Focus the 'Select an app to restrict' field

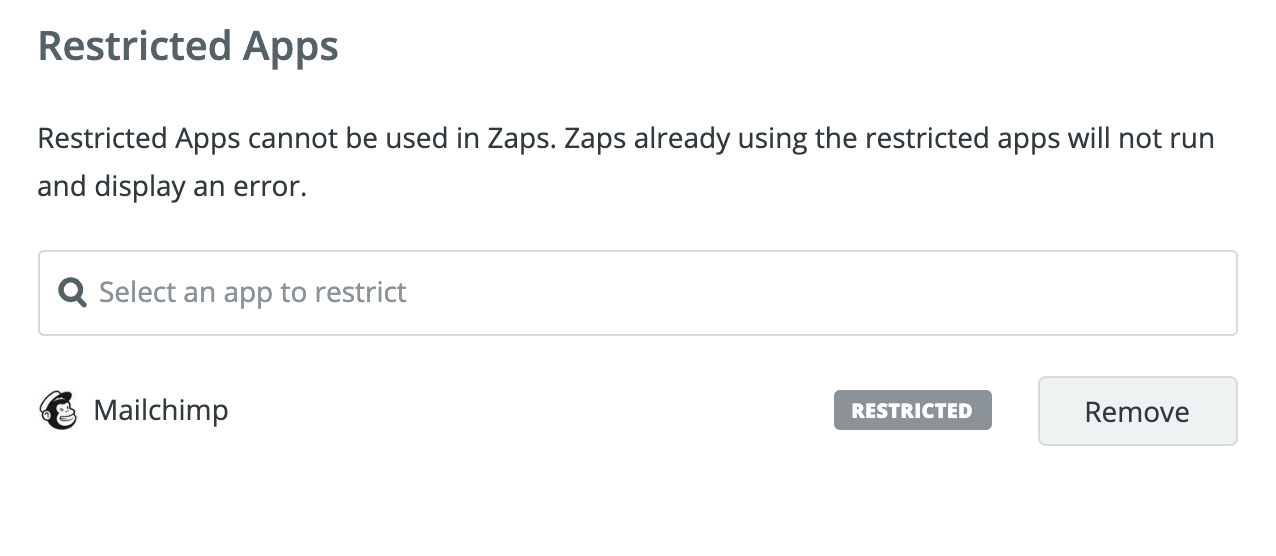(x=637, y=293)
